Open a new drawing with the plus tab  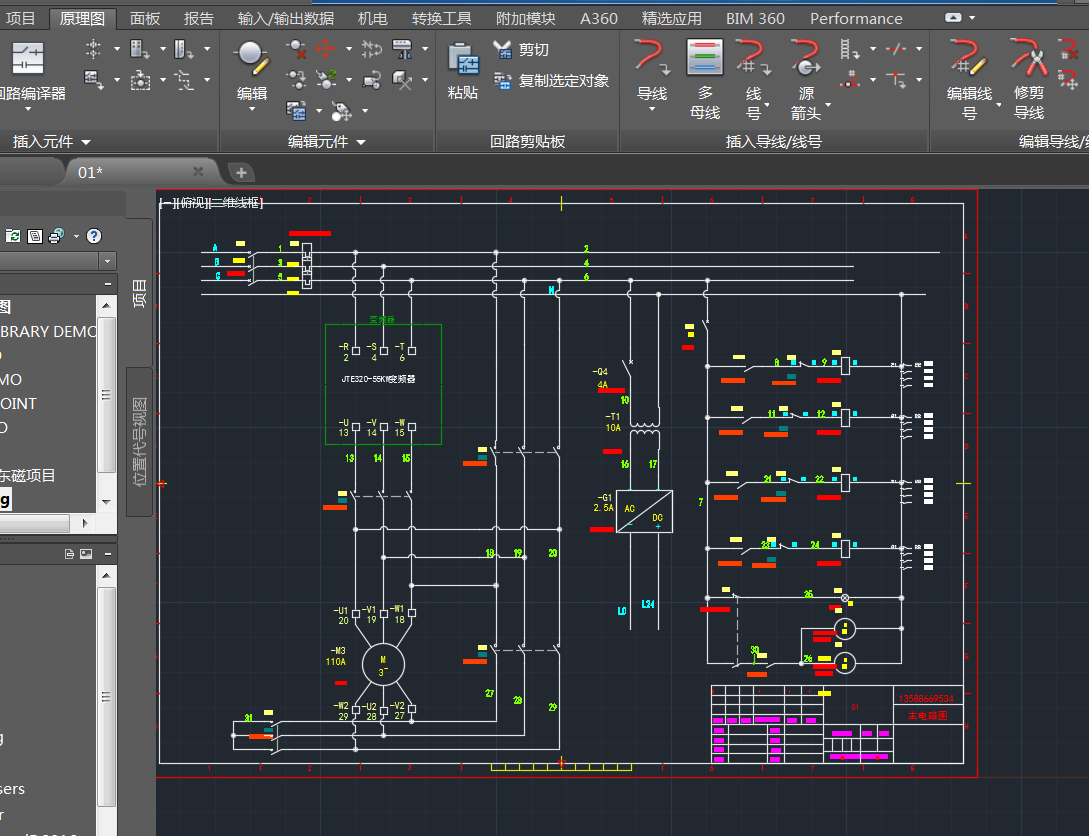tap(239, 172)
